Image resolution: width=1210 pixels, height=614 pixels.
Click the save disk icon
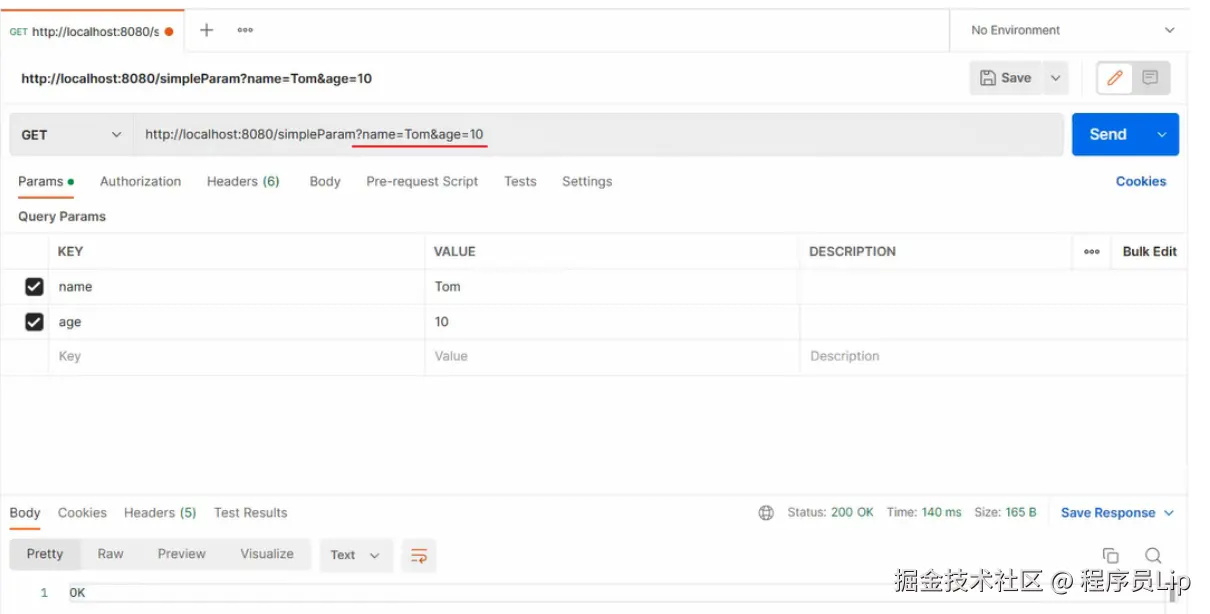point(987,78)
